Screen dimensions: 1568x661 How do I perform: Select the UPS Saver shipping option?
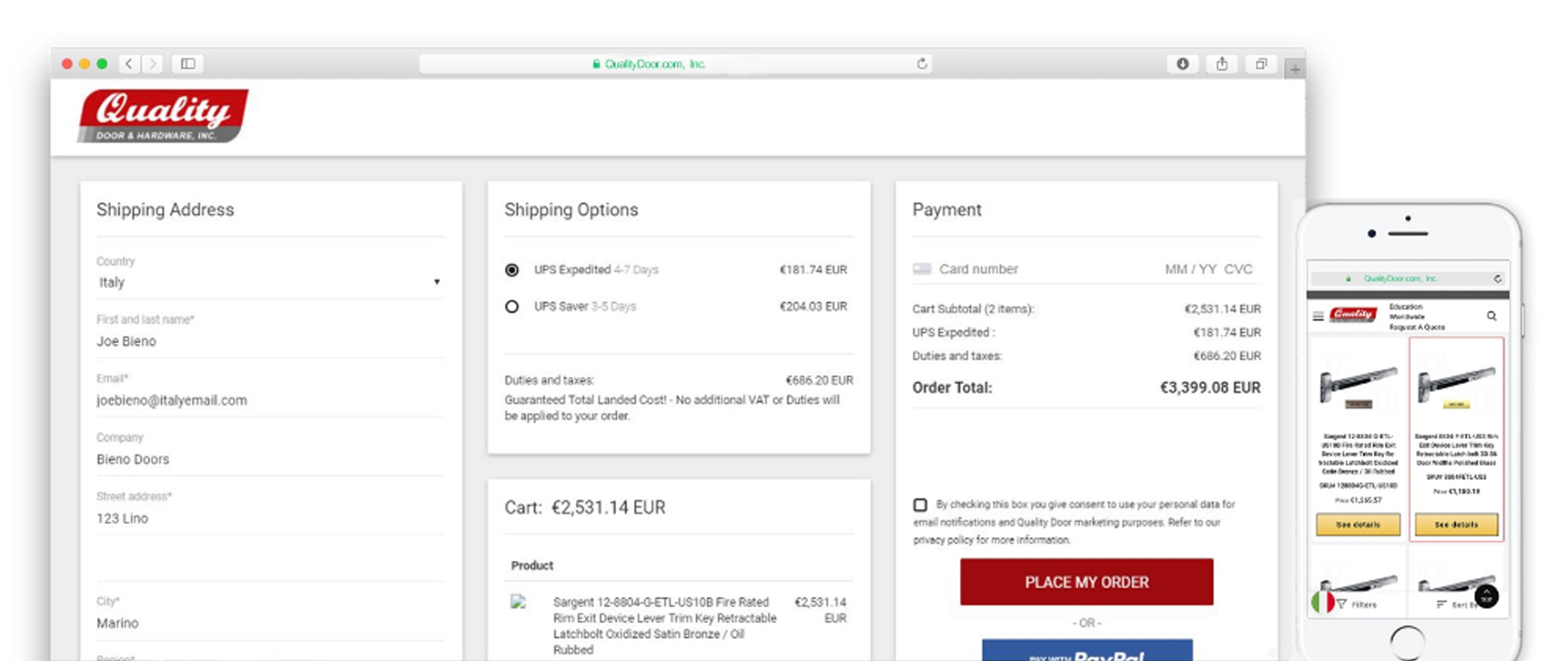pos(512,306)
